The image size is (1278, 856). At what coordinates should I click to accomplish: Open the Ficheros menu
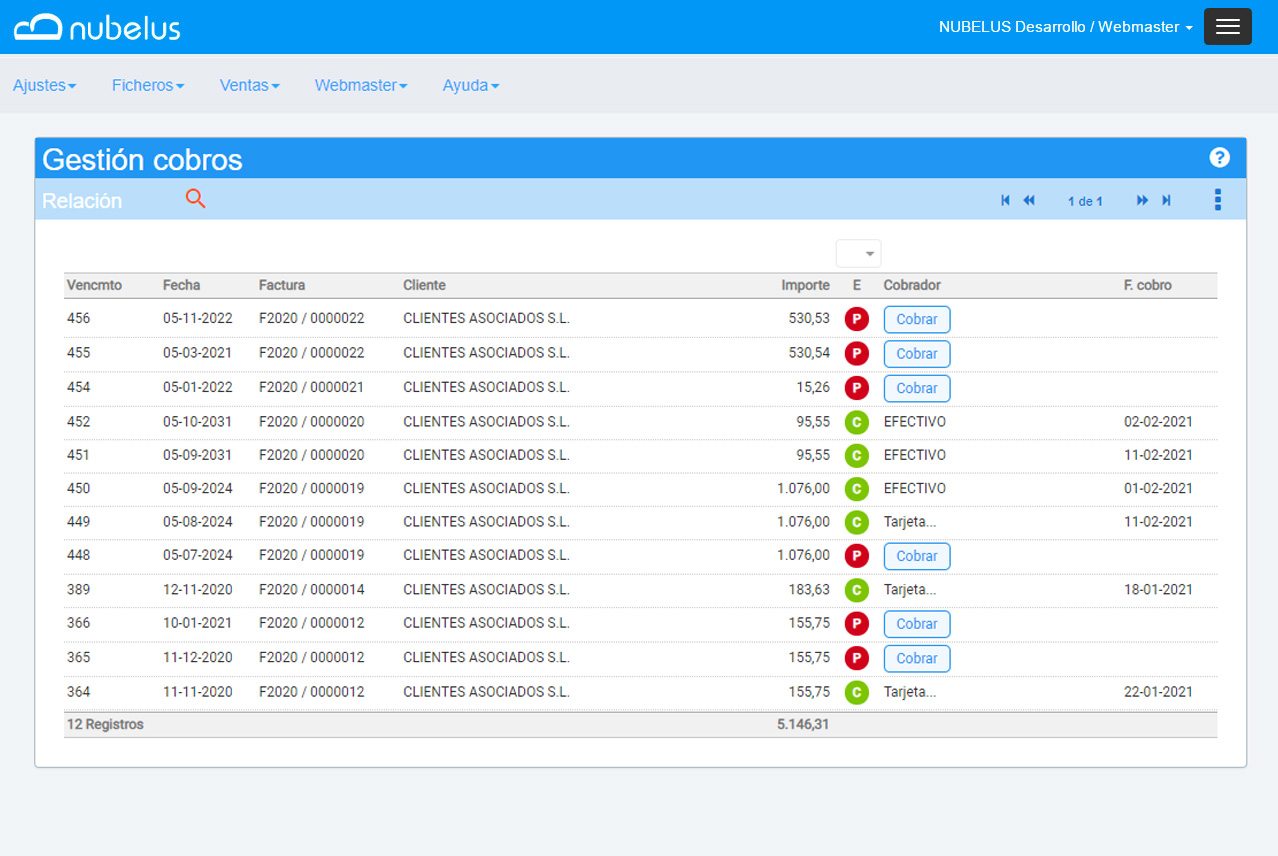[148, 86]
